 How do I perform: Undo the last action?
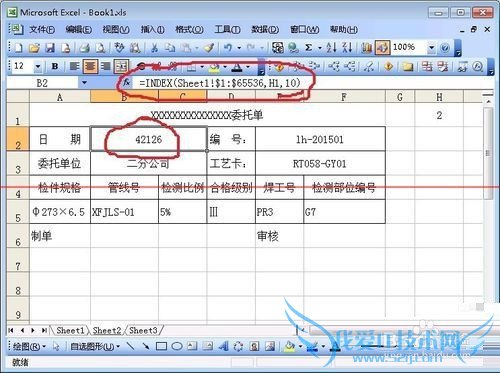coord(228,48)
